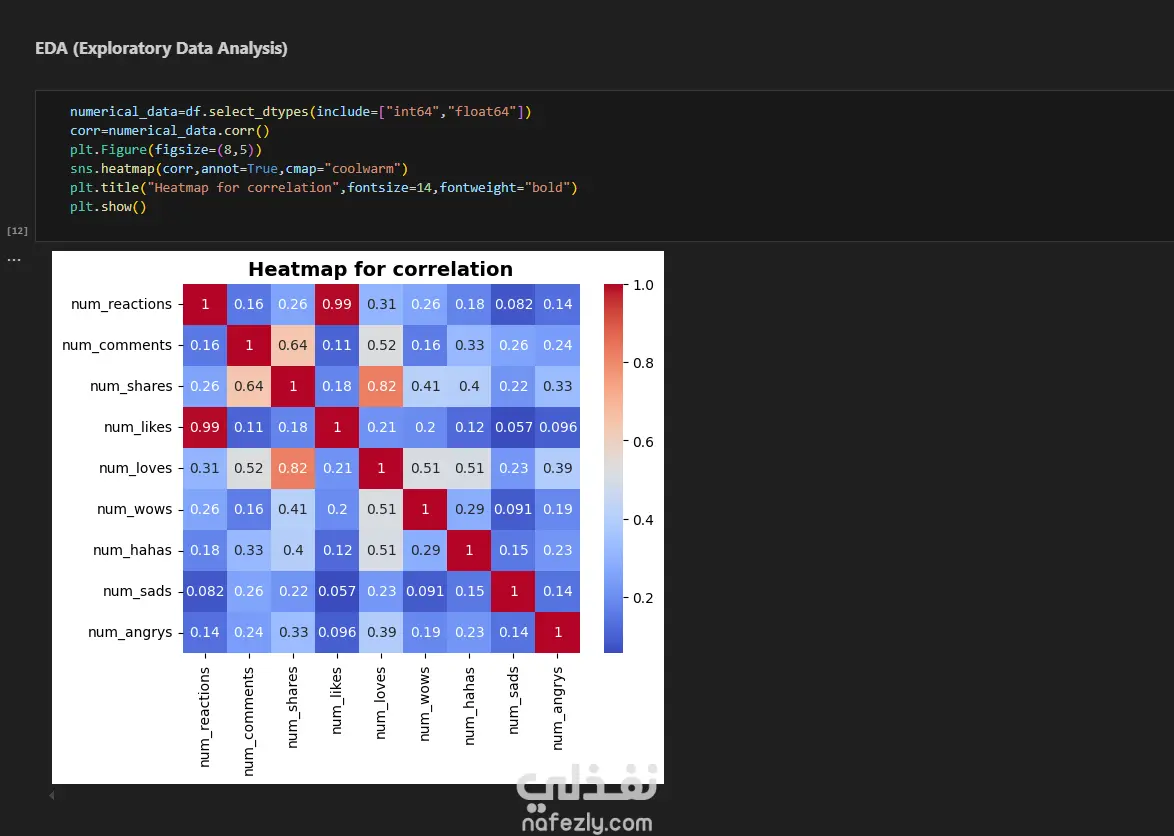Click the corr=numerical_data.corr() code line
Viewport: 1174px width, 836px height.
click(x=170, y=131)
